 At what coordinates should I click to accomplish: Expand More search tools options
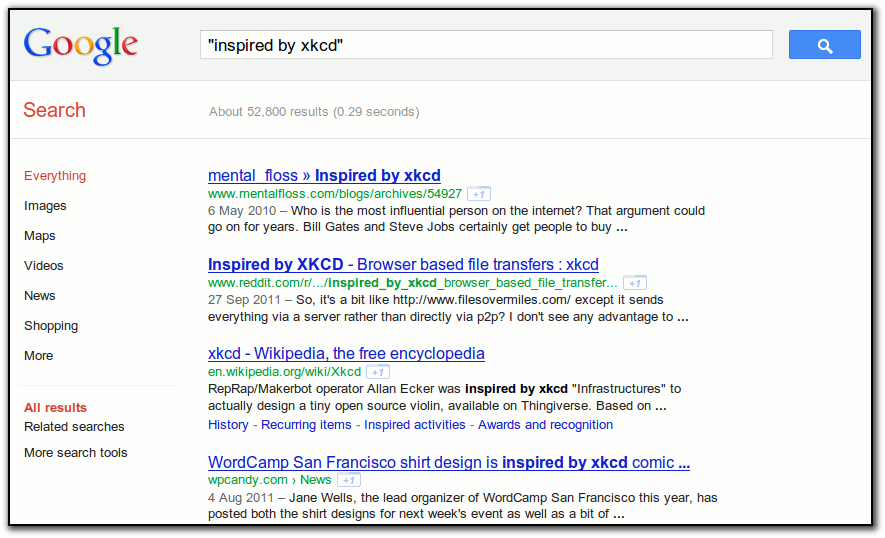click(76, 453)
